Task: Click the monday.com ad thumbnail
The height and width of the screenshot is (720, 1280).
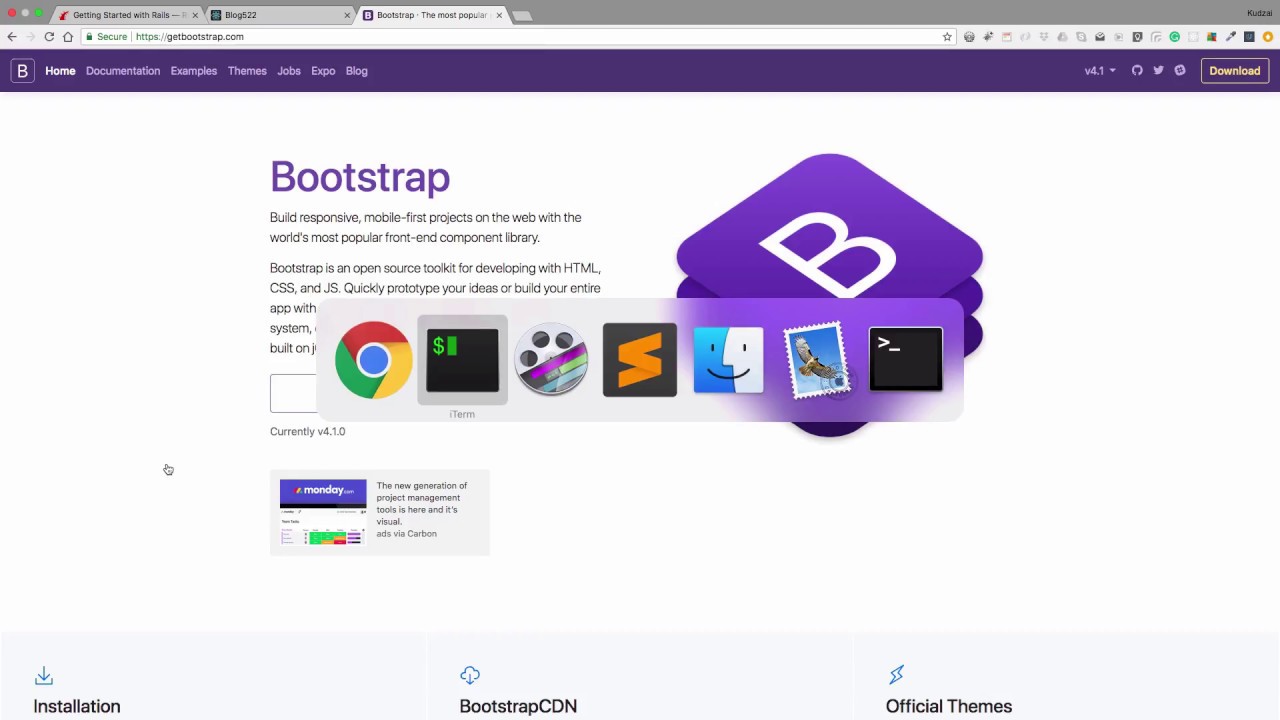Action: click(x=323, y=512)
